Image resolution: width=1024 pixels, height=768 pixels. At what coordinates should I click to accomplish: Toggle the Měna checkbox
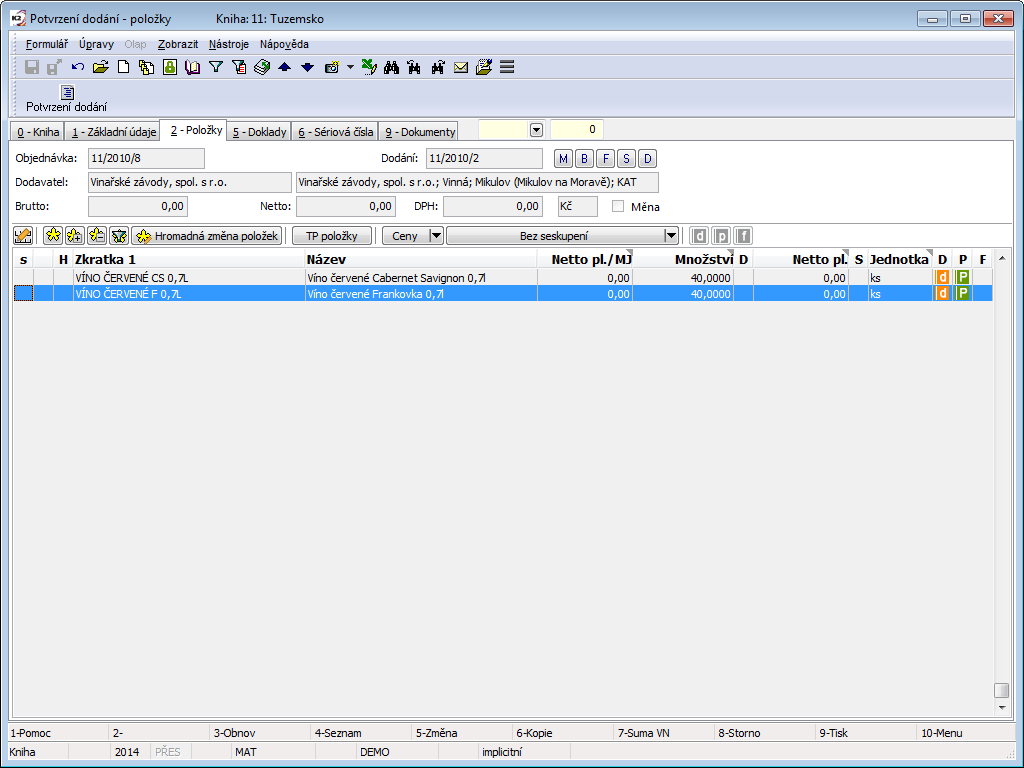coord(618,206)
